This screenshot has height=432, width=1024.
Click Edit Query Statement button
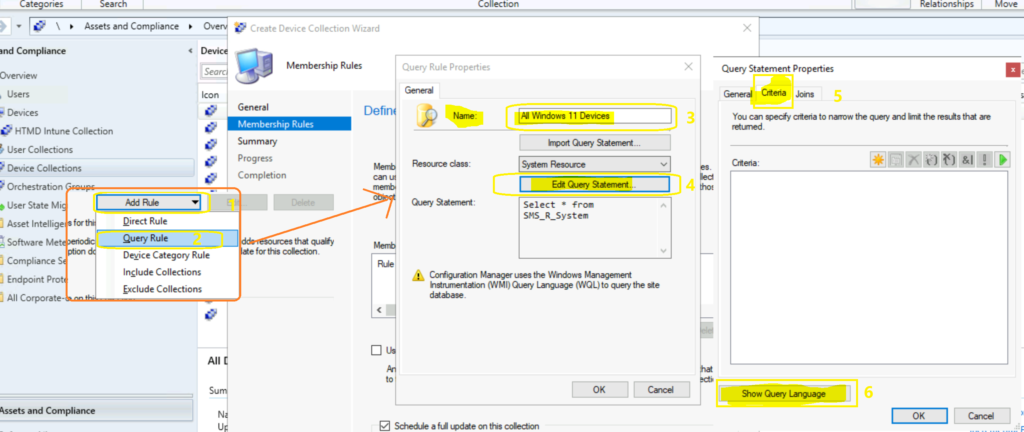pyautogui.click(x=594, y=185)
